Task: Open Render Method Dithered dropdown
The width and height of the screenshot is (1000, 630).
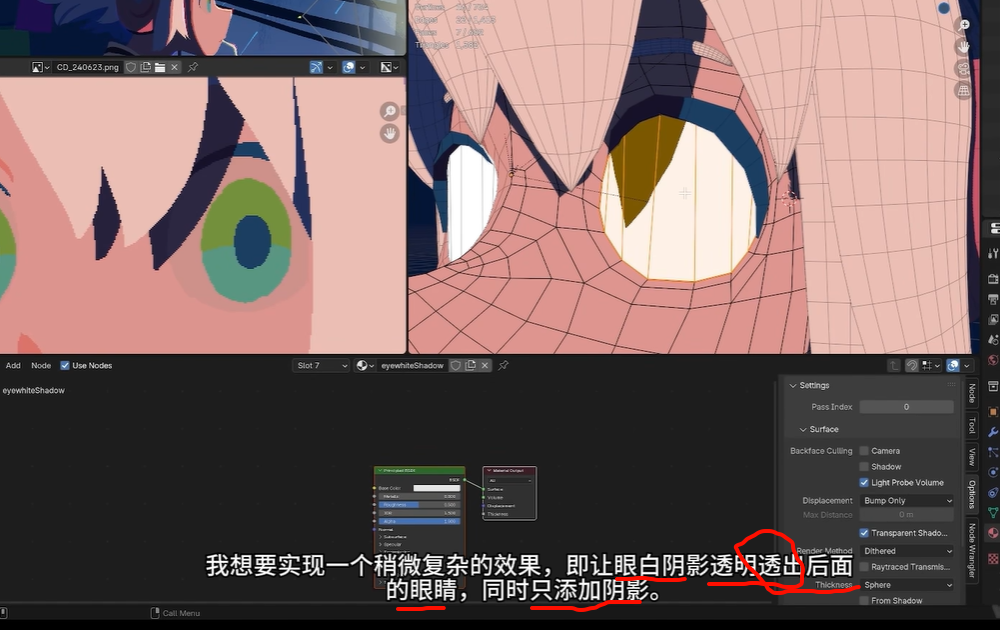Action: (x=906, y=551)
